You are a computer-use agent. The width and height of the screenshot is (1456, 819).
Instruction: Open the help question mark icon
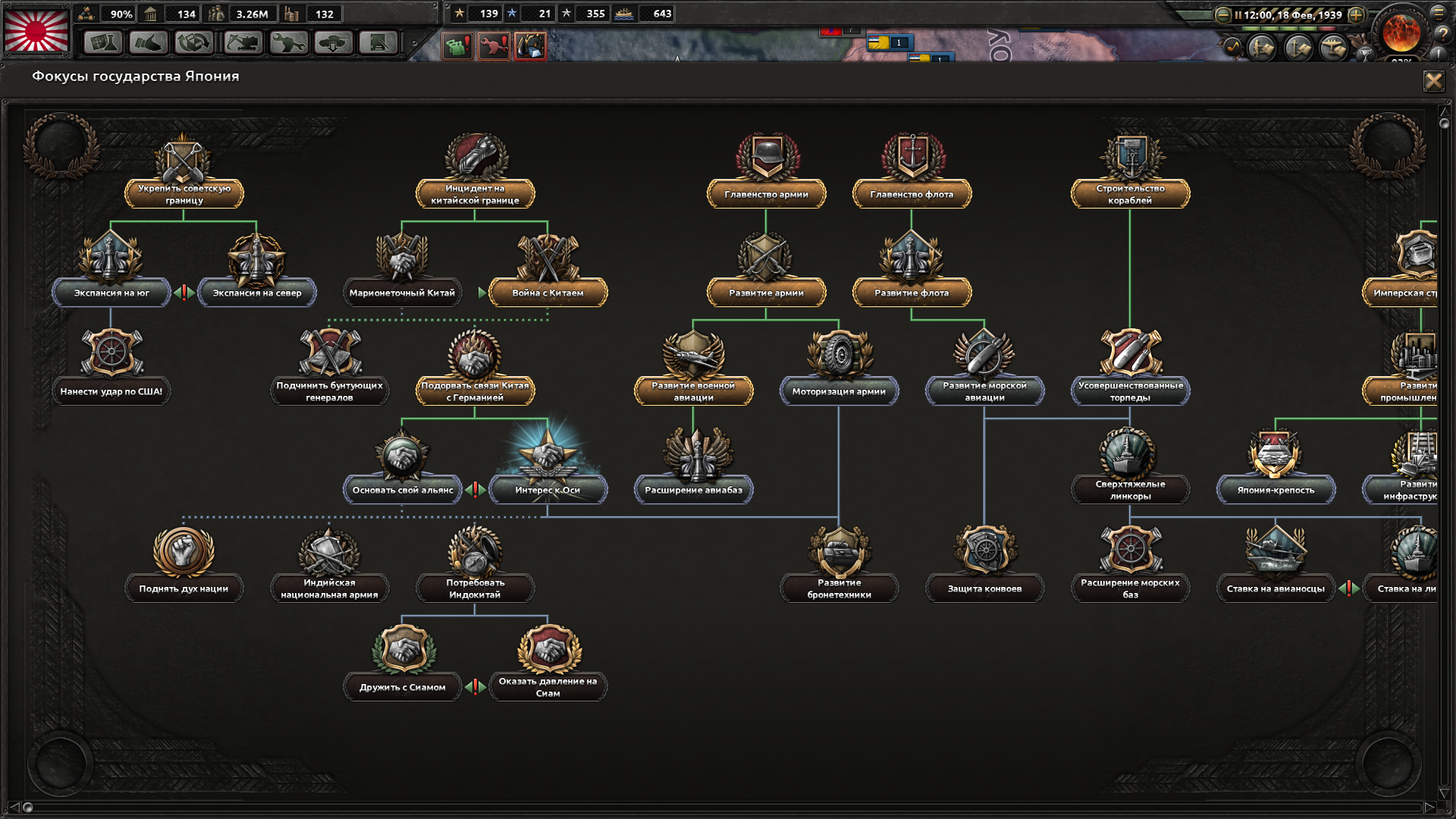(x=1442, y=34)
